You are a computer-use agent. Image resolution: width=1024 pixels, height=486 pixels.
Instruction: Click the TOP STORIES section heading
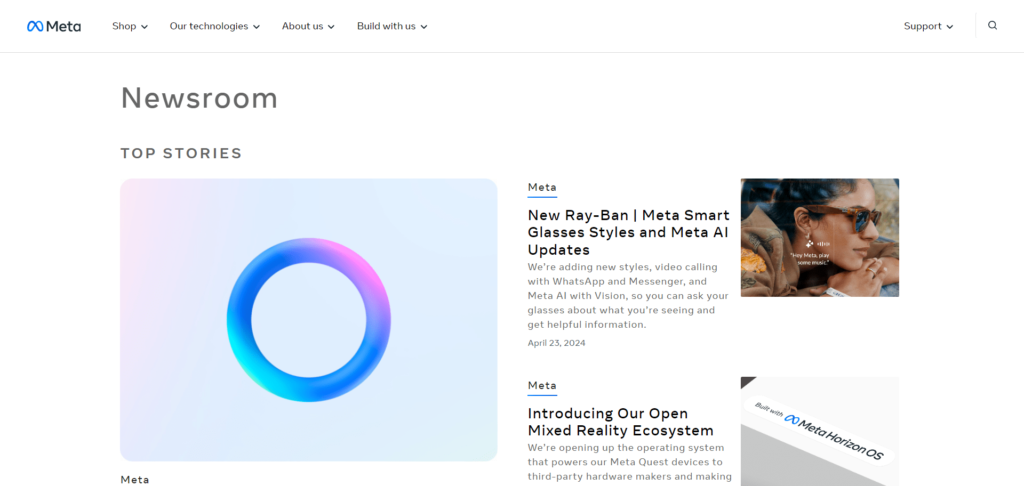click(182, 154)
